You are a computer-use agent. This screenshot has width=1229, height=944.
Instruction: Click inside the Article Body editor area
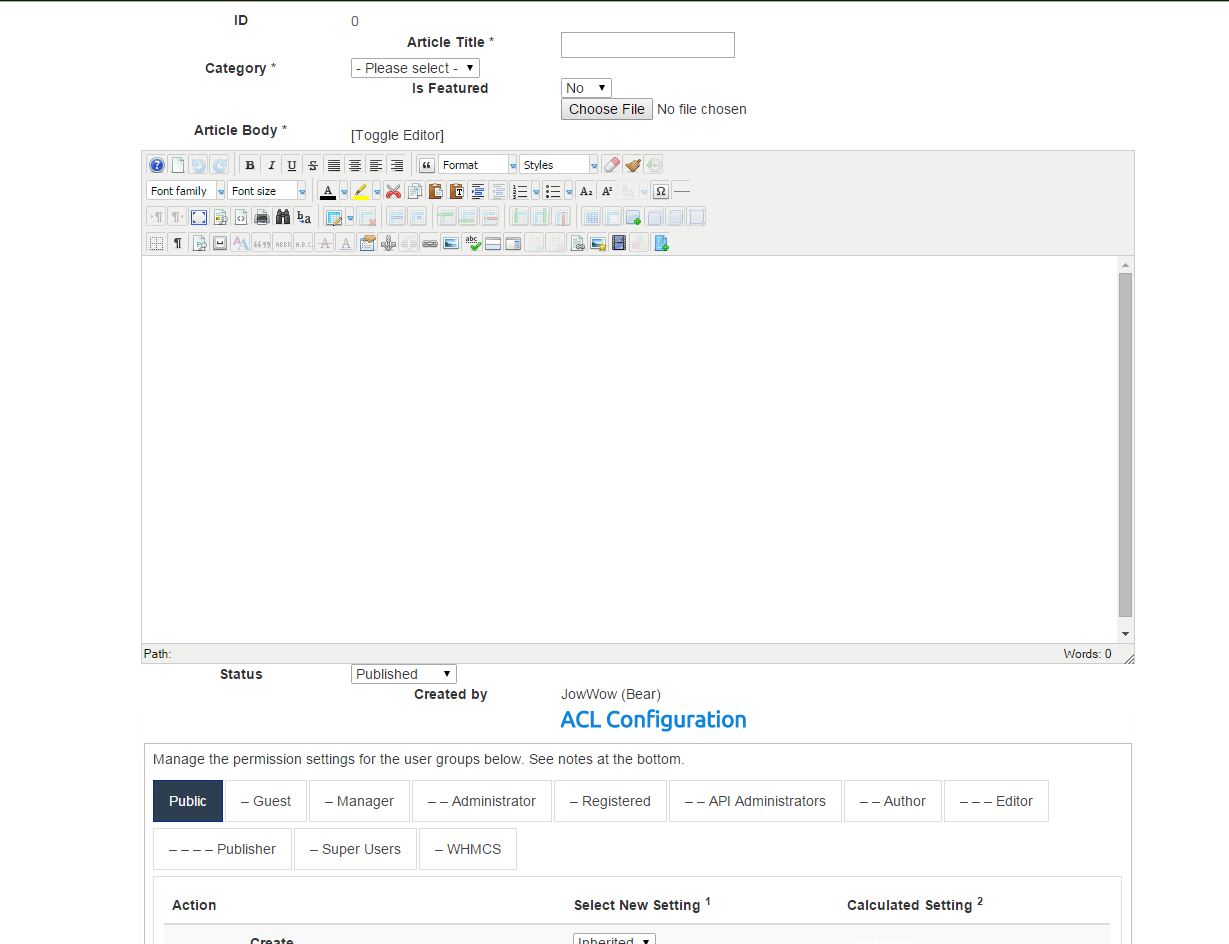tap(629, 449)
